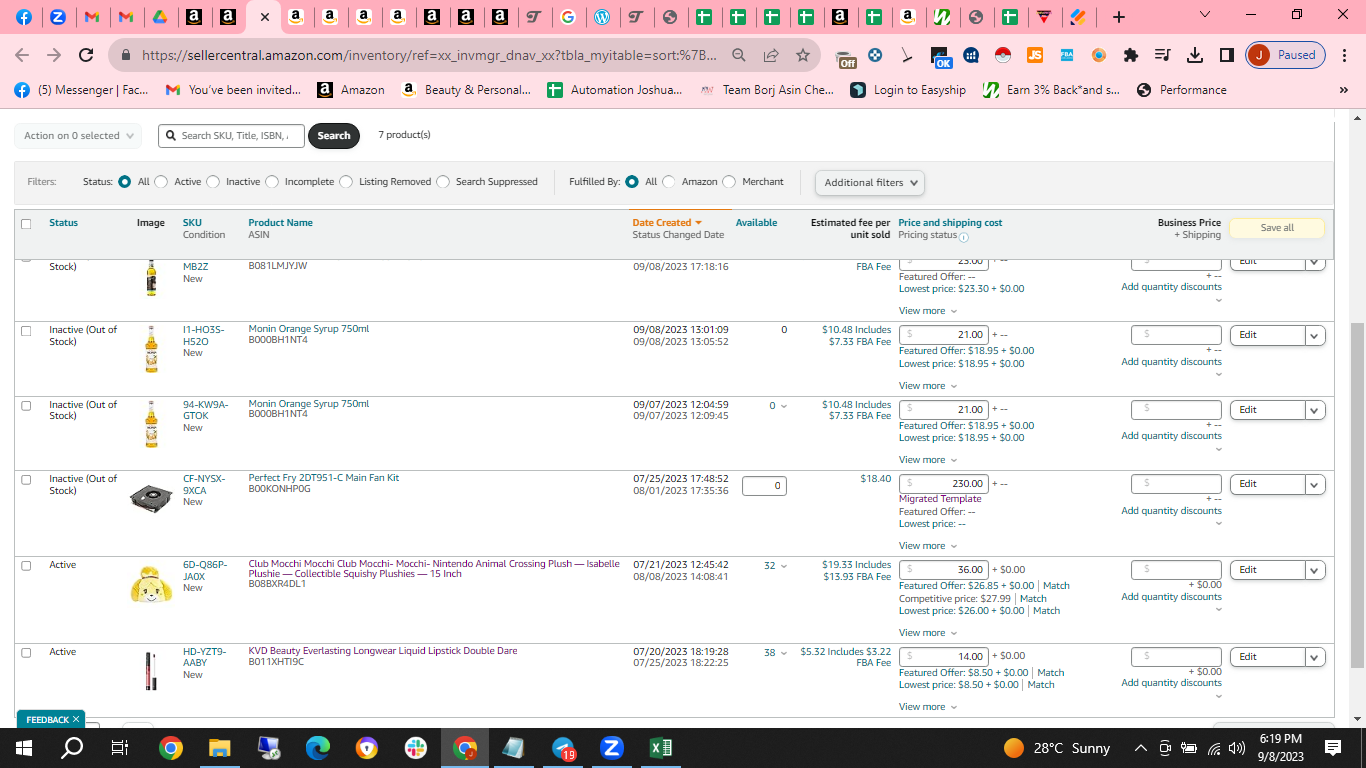Open File Explorer from the taskbar
This screenshot has height=768, width=1366.
[x=219, y=748]
